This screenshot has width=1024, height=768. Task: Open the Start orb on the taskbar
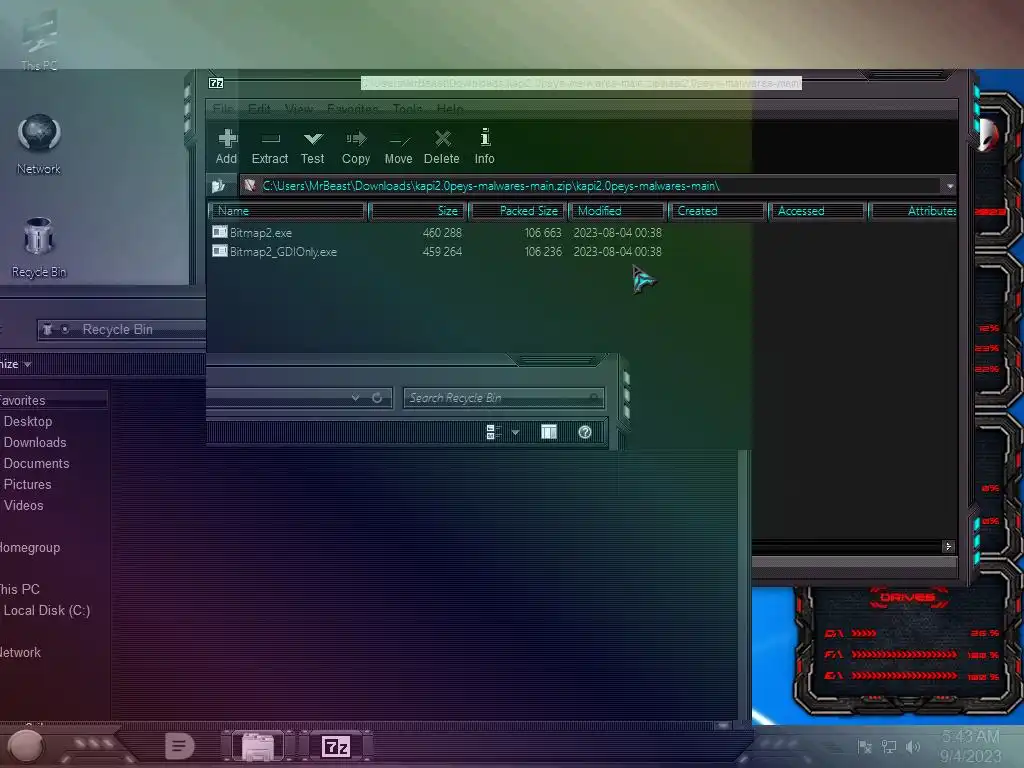point(25,746)
